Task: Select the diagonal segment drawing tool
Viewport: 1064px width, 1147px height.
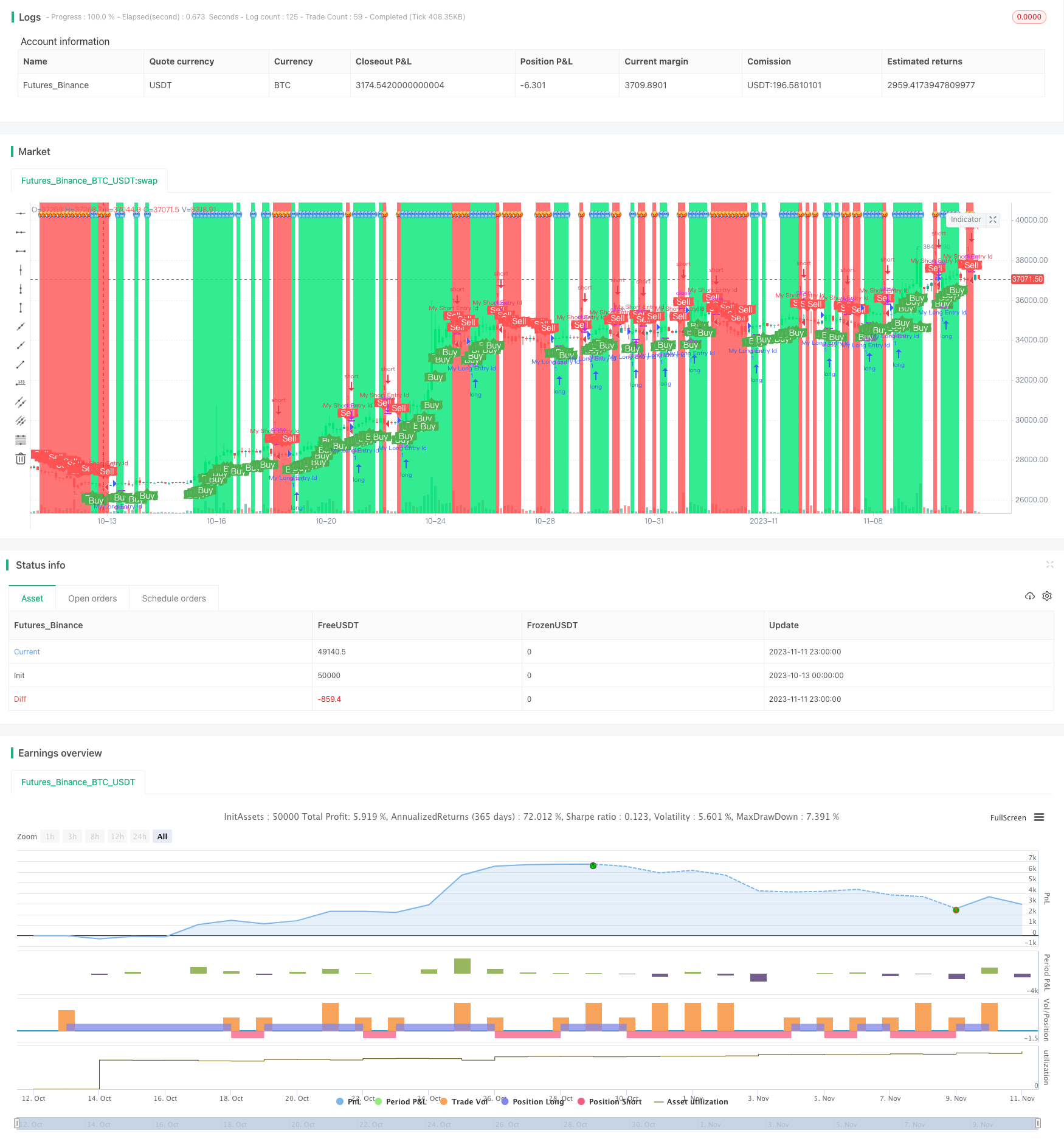Action: click(x=21, y=364)
